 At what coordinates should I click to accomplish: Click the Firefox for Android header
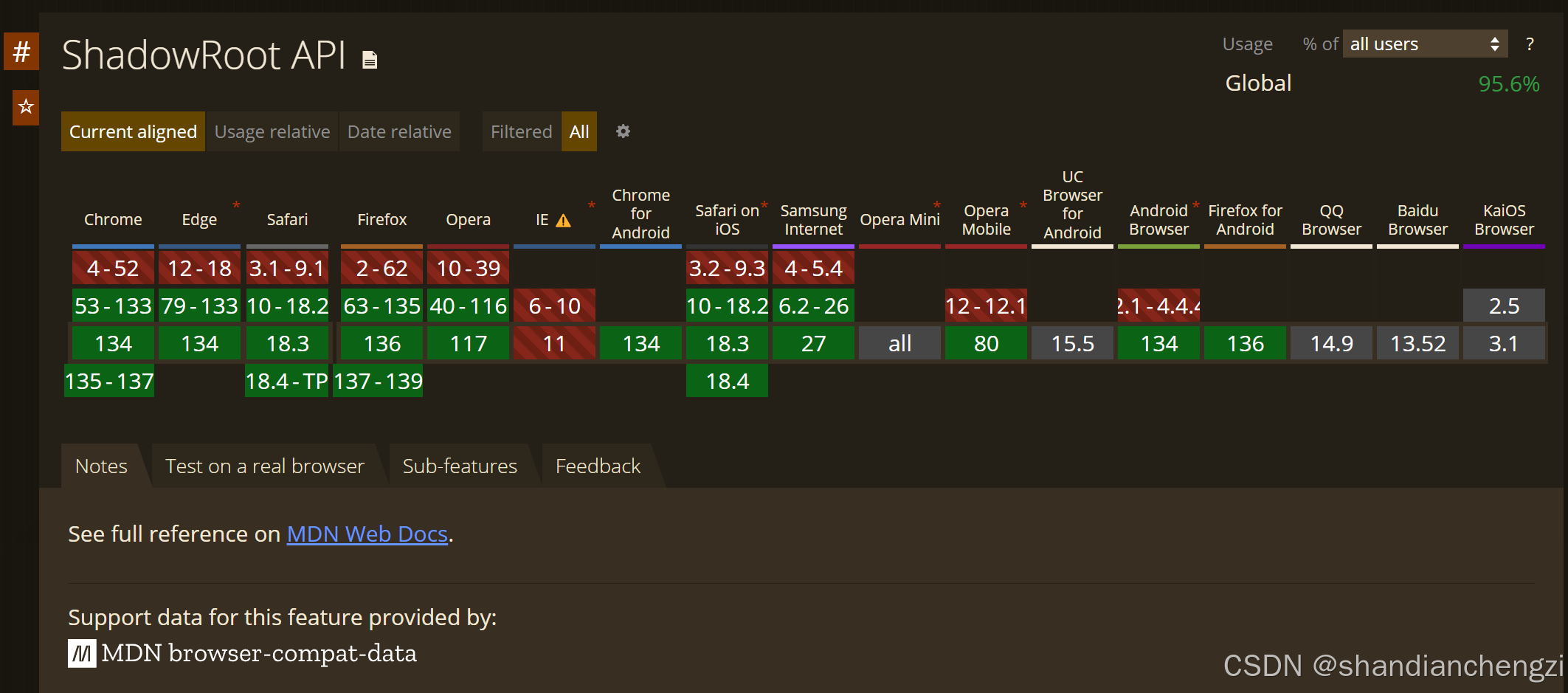coord(1245,219)
